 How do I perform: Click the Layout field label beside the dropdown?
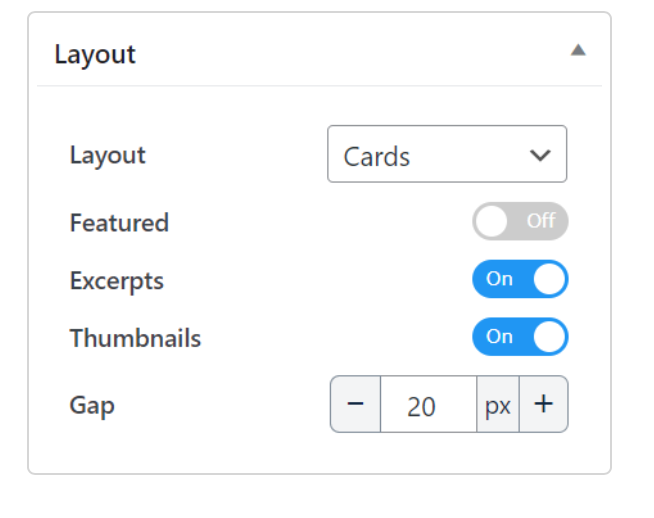click(107, 155)
